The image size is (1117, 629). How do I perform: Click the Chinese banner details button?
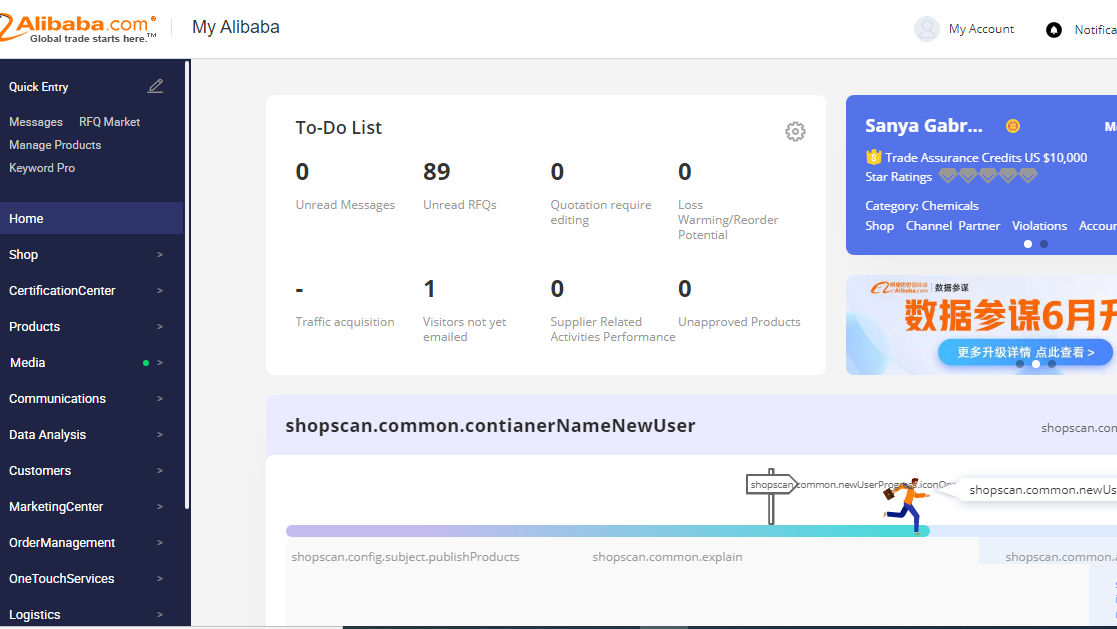1025,352
